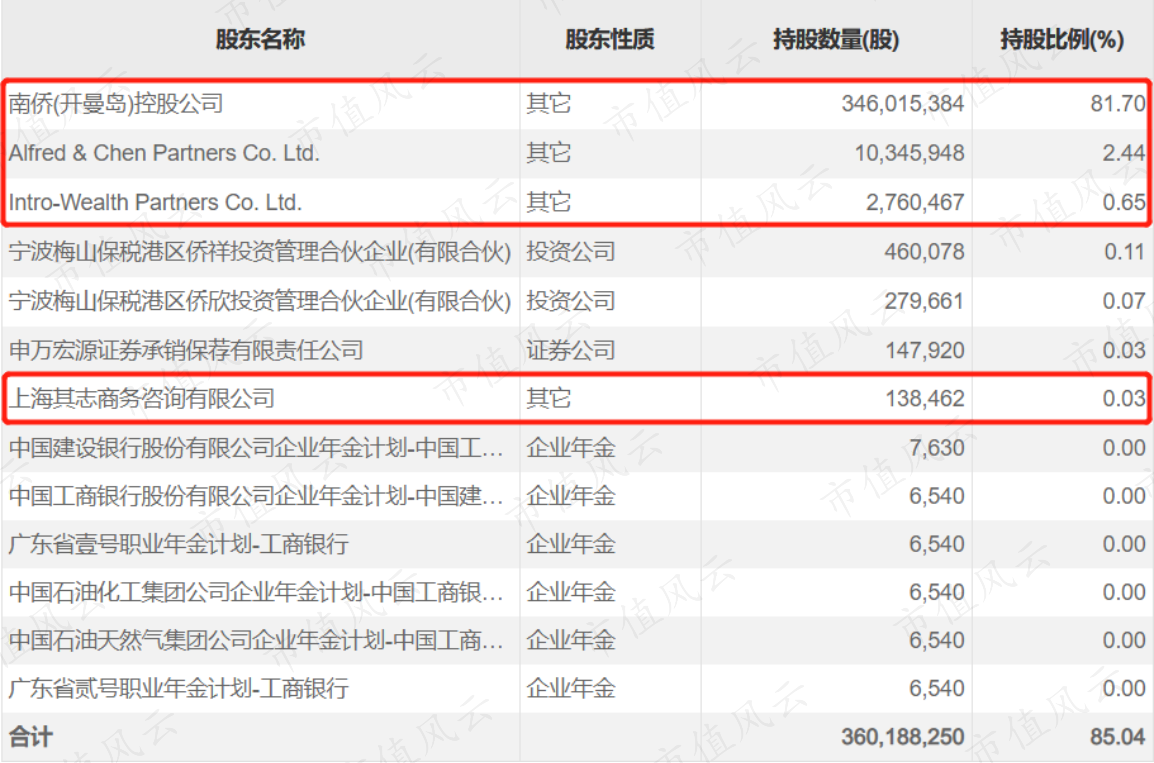Click the 股东名称 column header
The image size is (1154, 763).
click(260, 39)
